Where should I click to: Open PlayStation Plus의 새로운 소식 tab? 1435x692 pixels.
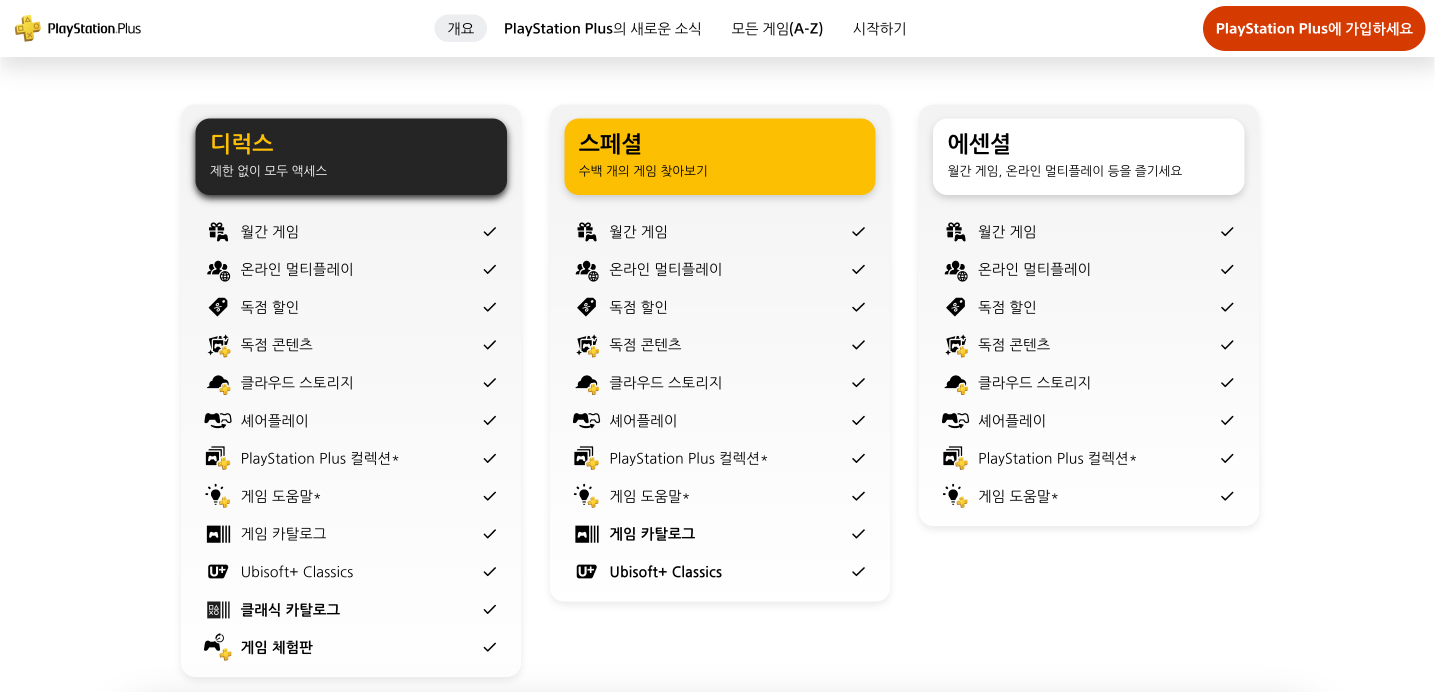pyautogui.click(x=603, y=28)
